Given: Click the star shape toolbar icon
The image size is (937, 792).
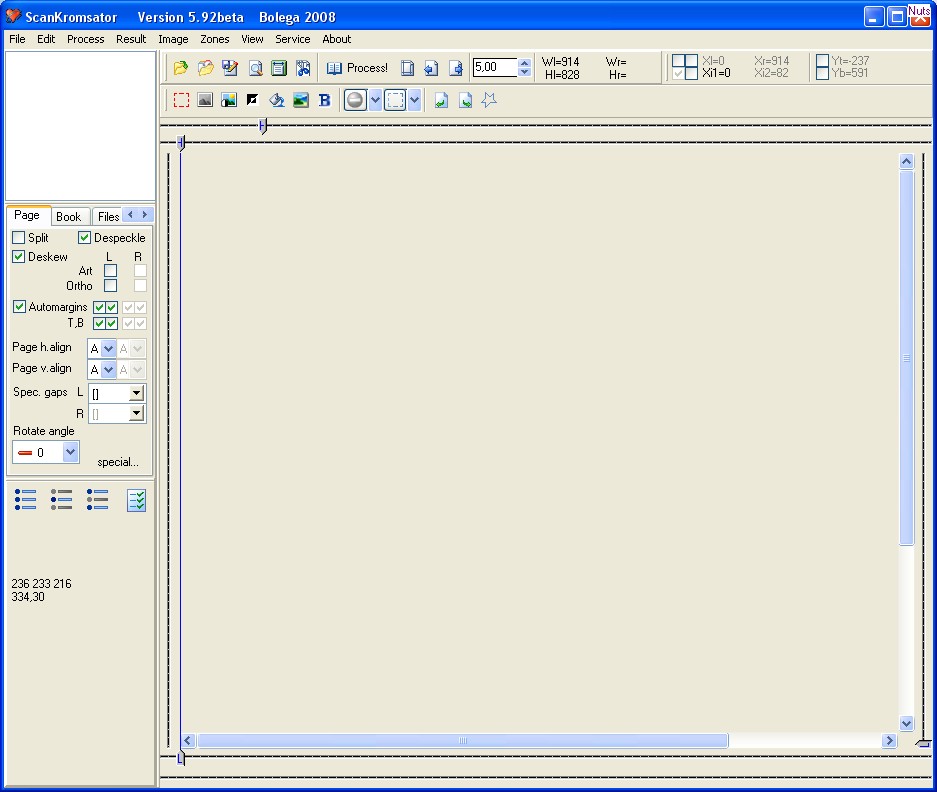Looking at the screenshot, I should [489, 100].
